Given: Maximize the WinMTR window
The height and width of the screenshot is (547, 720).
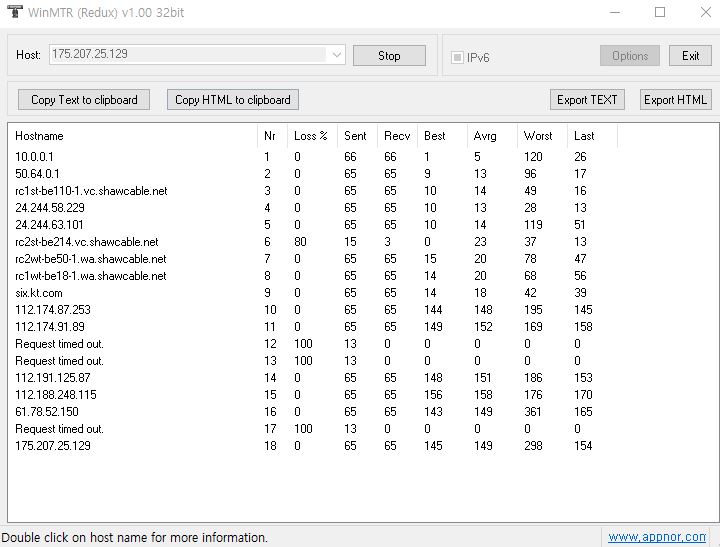Looking at the screenshot, I should (660, 13).
